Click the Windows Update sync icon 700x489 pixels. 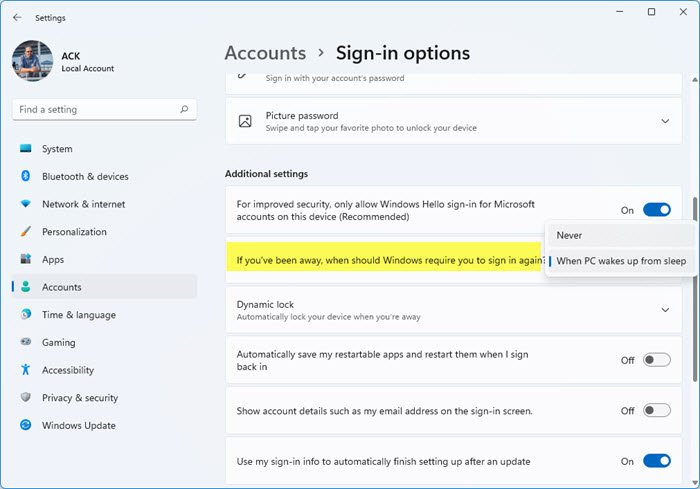(26, 425)
